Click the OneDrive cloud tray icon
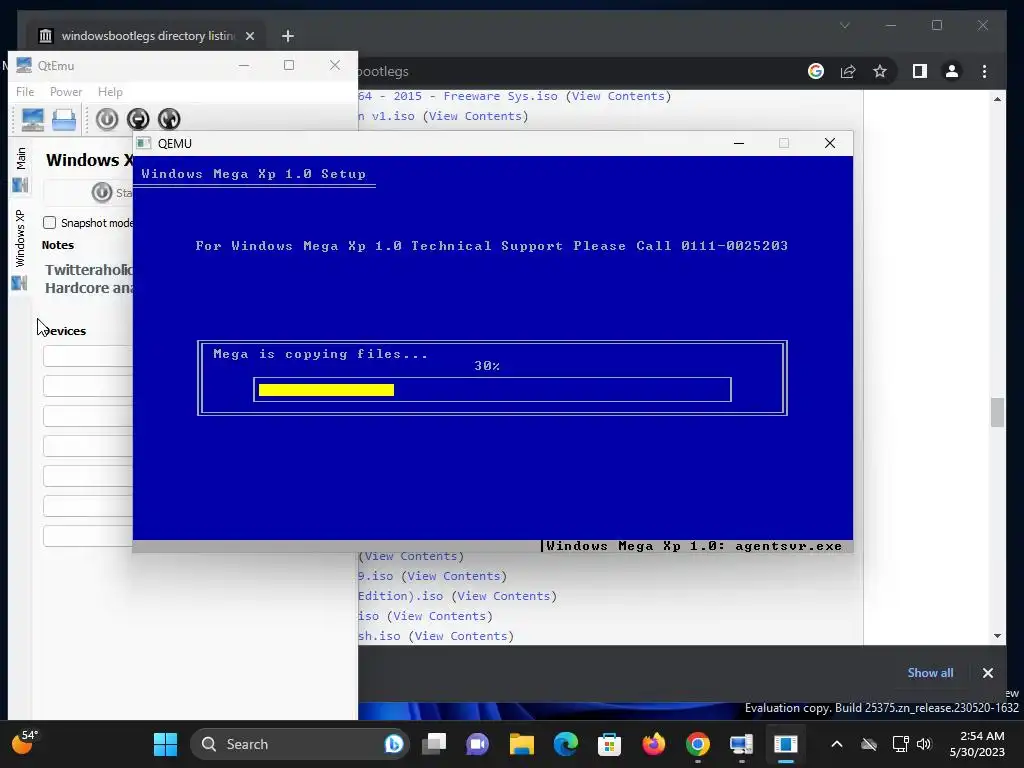The height and width of the screenshot is (768, 1024). [869, 744]
